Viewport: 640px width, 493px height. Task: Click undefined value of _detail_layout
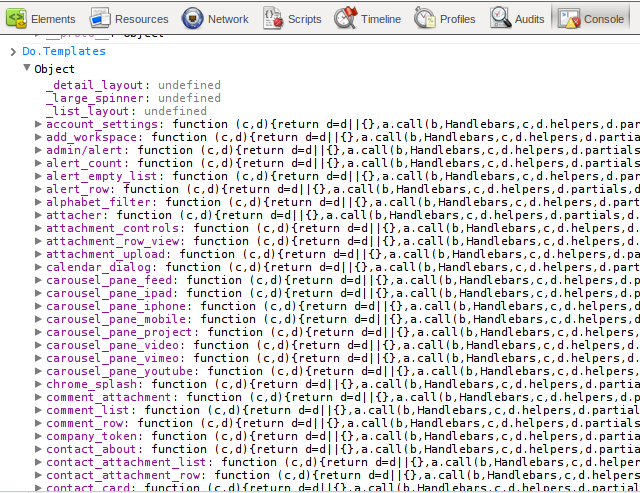(189, 85)
